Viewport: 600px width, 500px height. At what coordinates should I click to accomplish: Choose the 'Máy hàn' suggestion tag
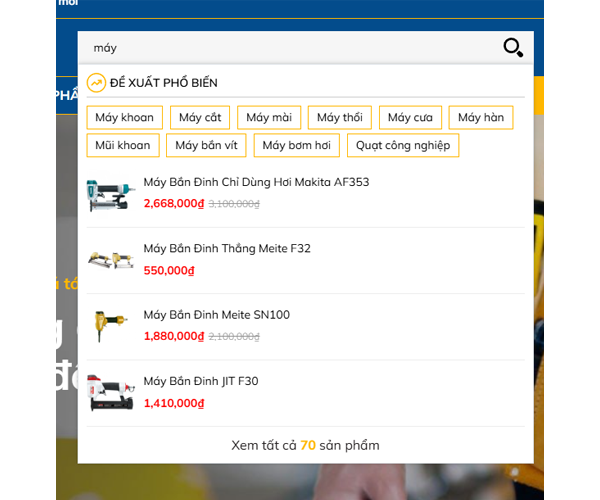tap(480, 118)
